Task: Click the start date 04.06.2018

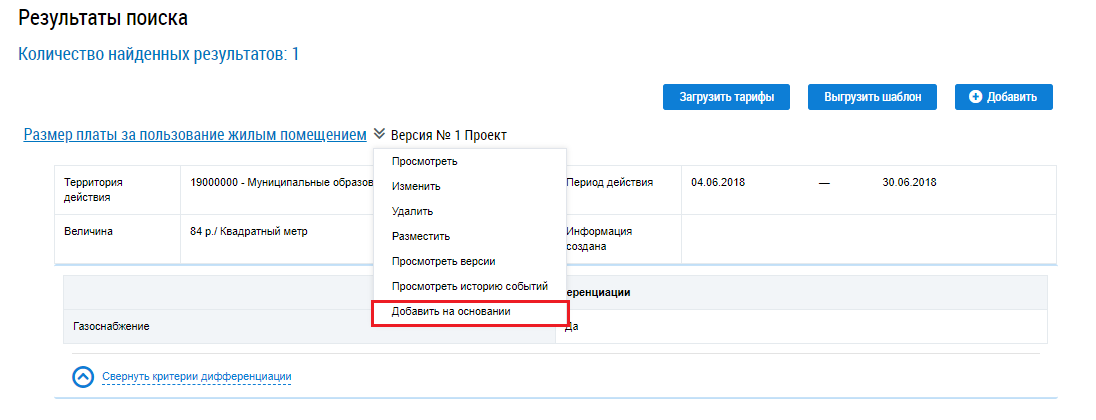Action: (x=718, y=183)
